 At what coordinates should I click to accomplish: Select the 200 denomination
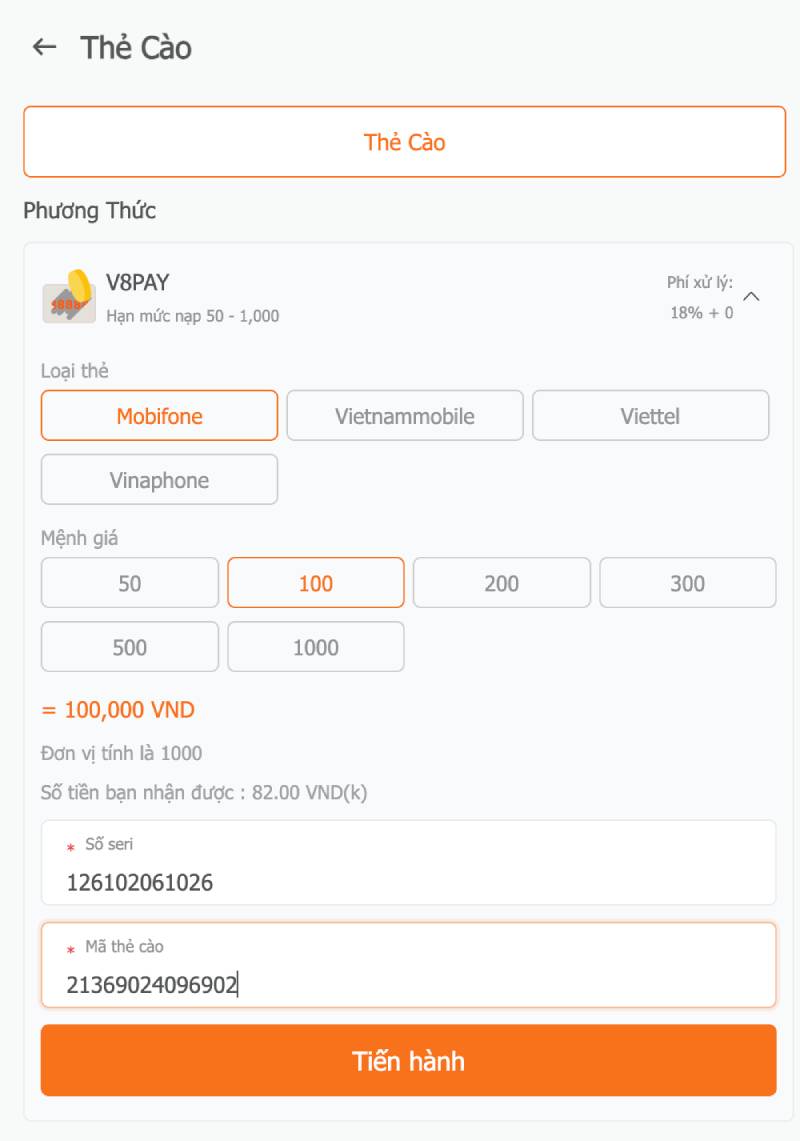tap(501, 583)
